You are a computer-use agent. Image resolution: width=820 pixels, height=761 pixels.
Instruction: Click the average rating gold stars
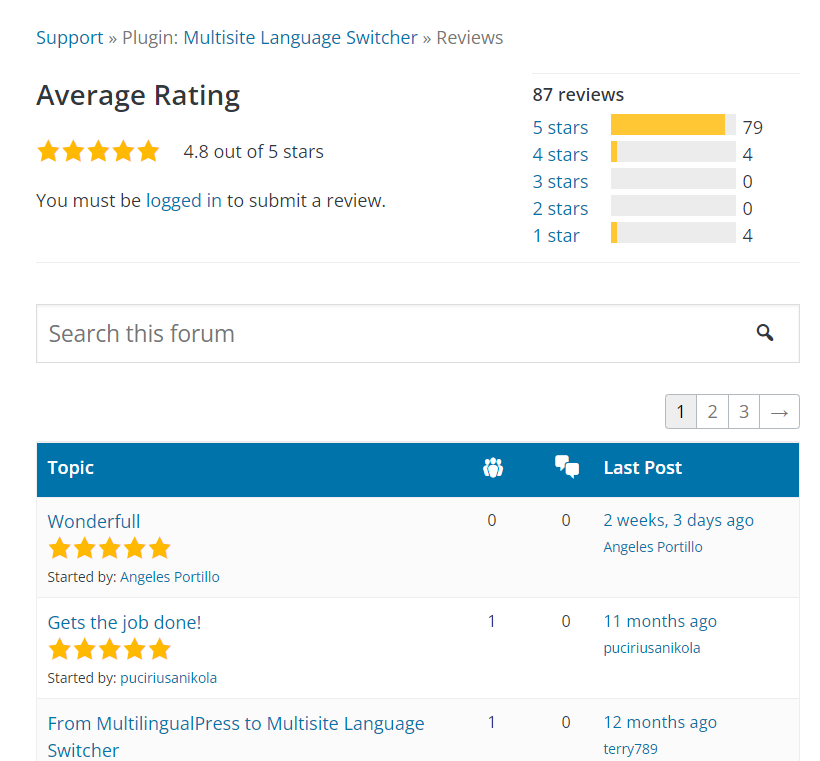point(98,151)
